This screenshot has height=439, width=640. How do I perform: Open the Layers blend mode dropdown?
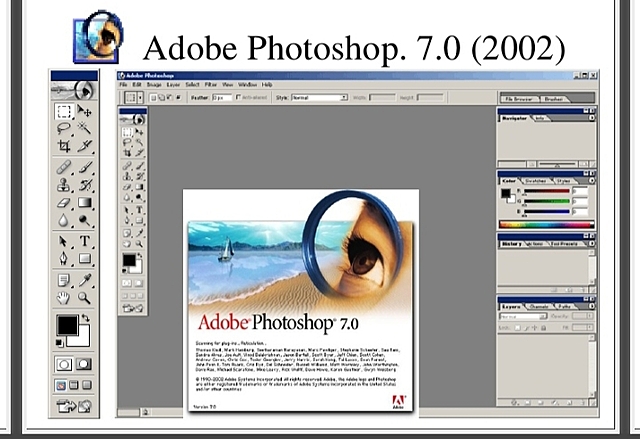coord(523,316)
